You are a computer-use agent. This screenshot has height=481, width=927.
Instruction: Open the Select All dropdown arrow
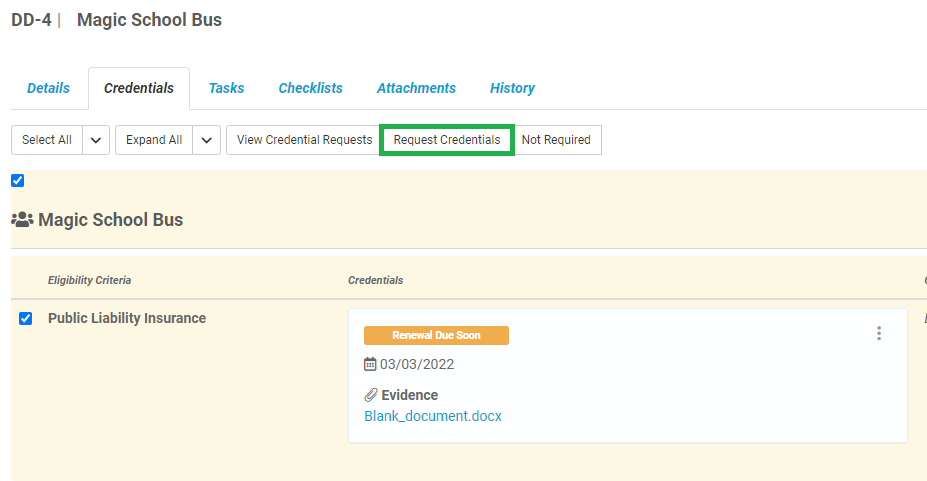[96, 140]
